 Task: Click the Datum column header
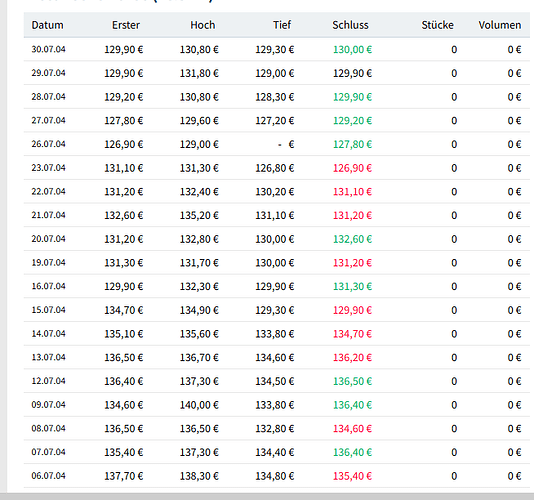coord(47,25)
